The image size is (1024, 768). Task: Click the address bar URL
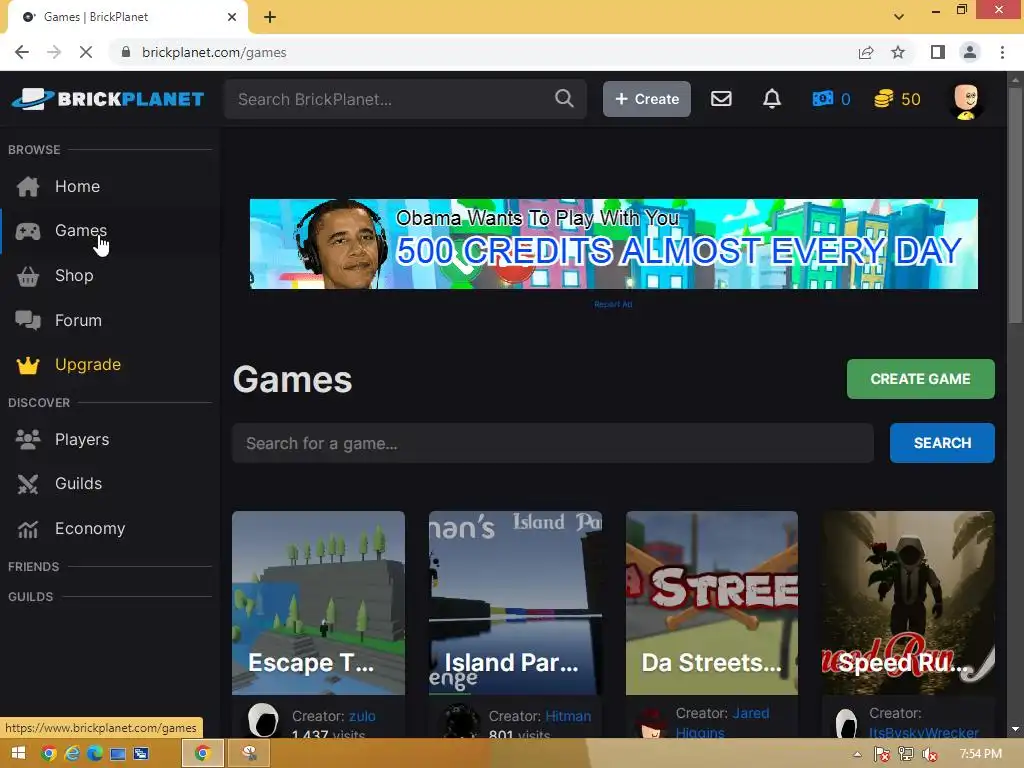coord(214,52)
